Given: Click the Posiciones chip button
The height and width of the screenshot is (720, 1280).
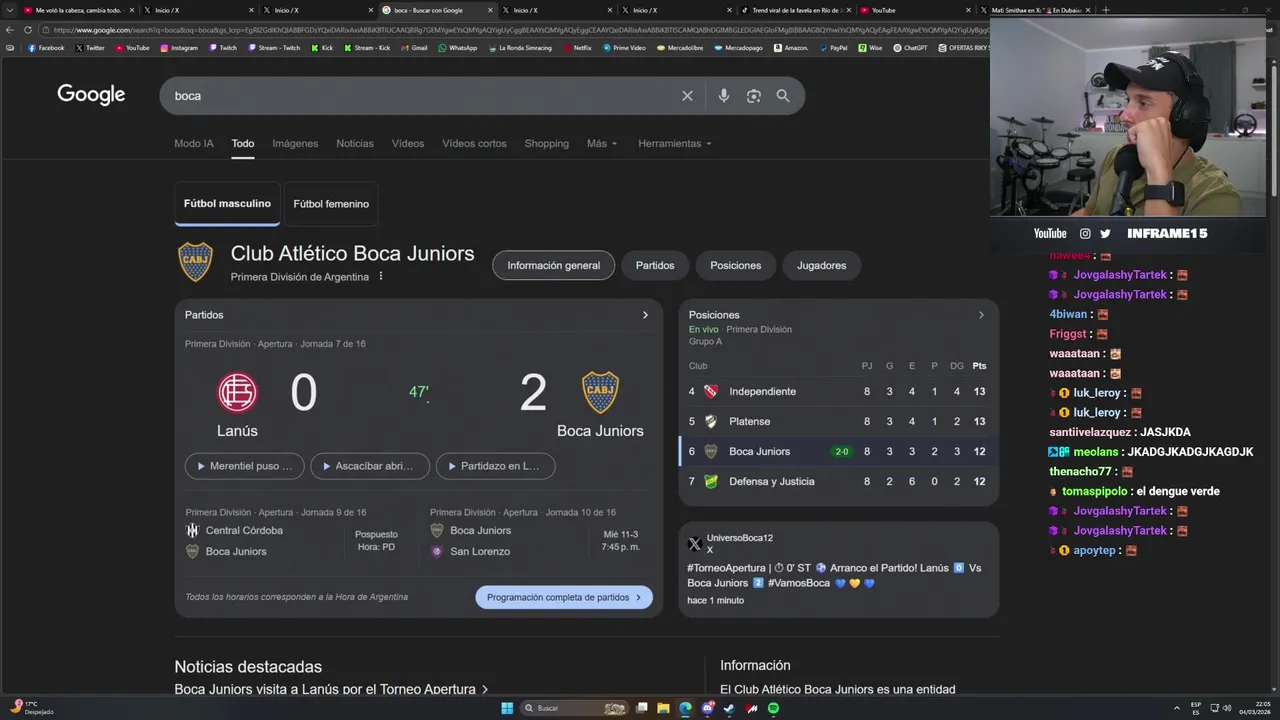Looking at the screenshot, I should [736, 266].
